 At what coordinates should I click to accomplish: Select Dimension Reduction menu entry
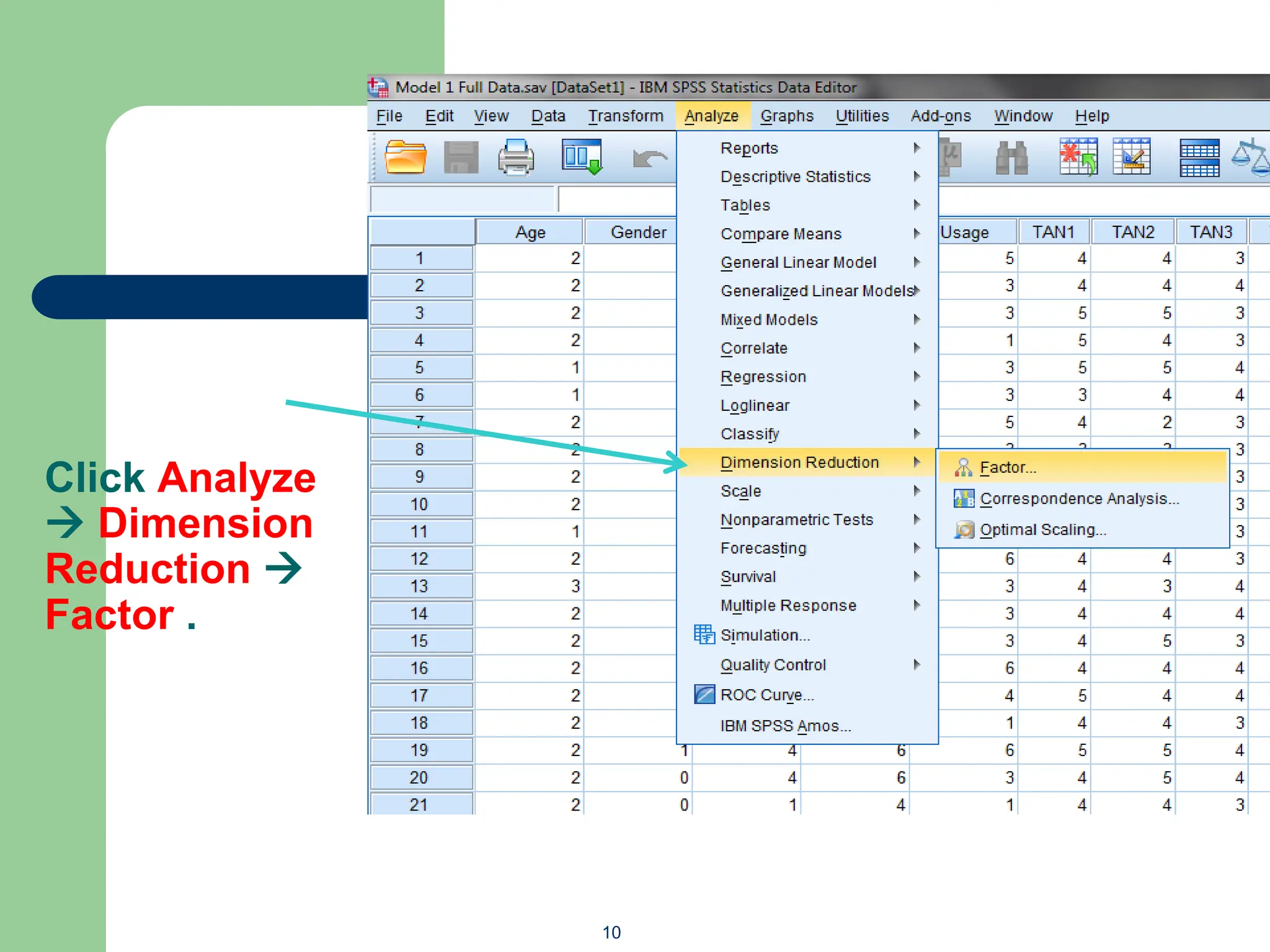807,462
